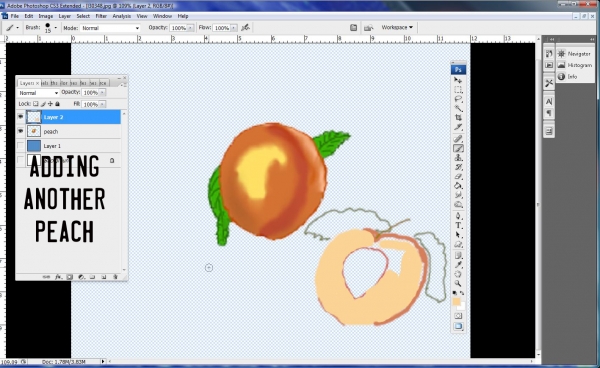Select the Path Selection tool
This screenshot has width=600, height=368.
[x=458, y=235]
